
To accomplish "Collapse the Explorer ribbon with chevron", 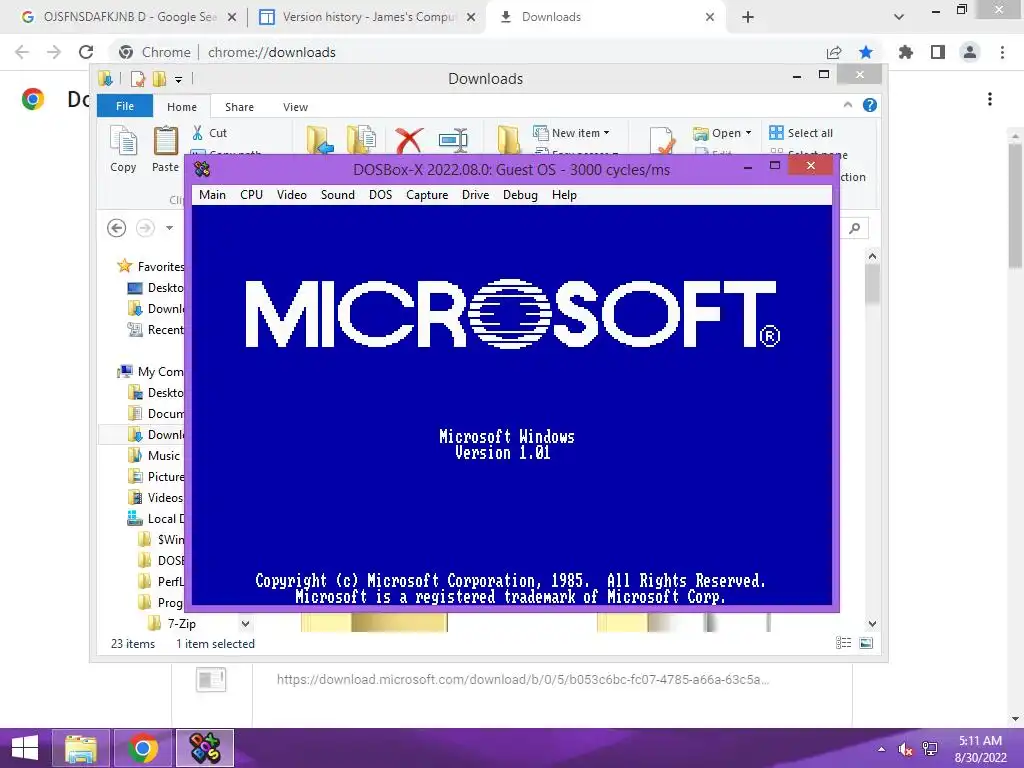I will pos(848,104).
